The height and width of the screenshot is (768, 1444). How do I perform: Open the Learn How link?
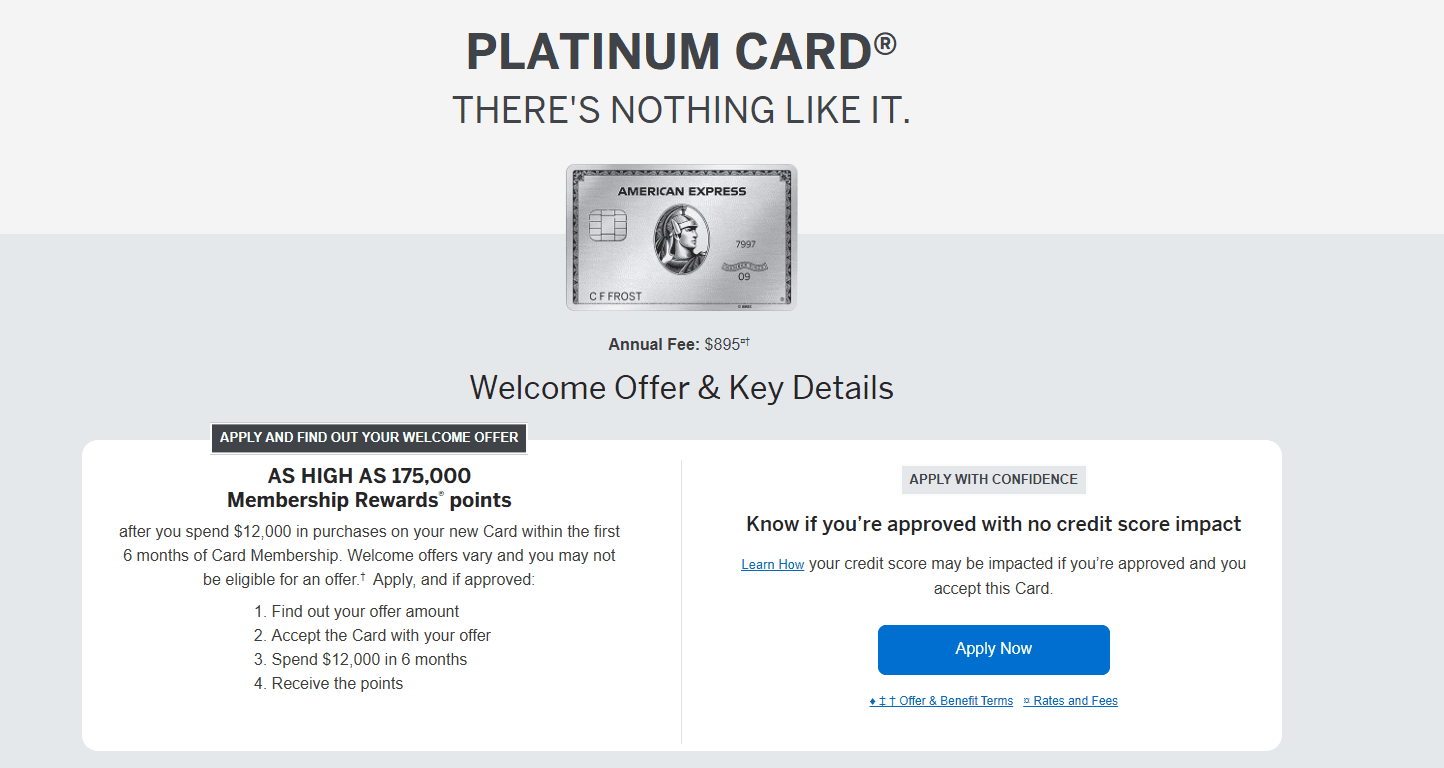click(x=772, y=564)
